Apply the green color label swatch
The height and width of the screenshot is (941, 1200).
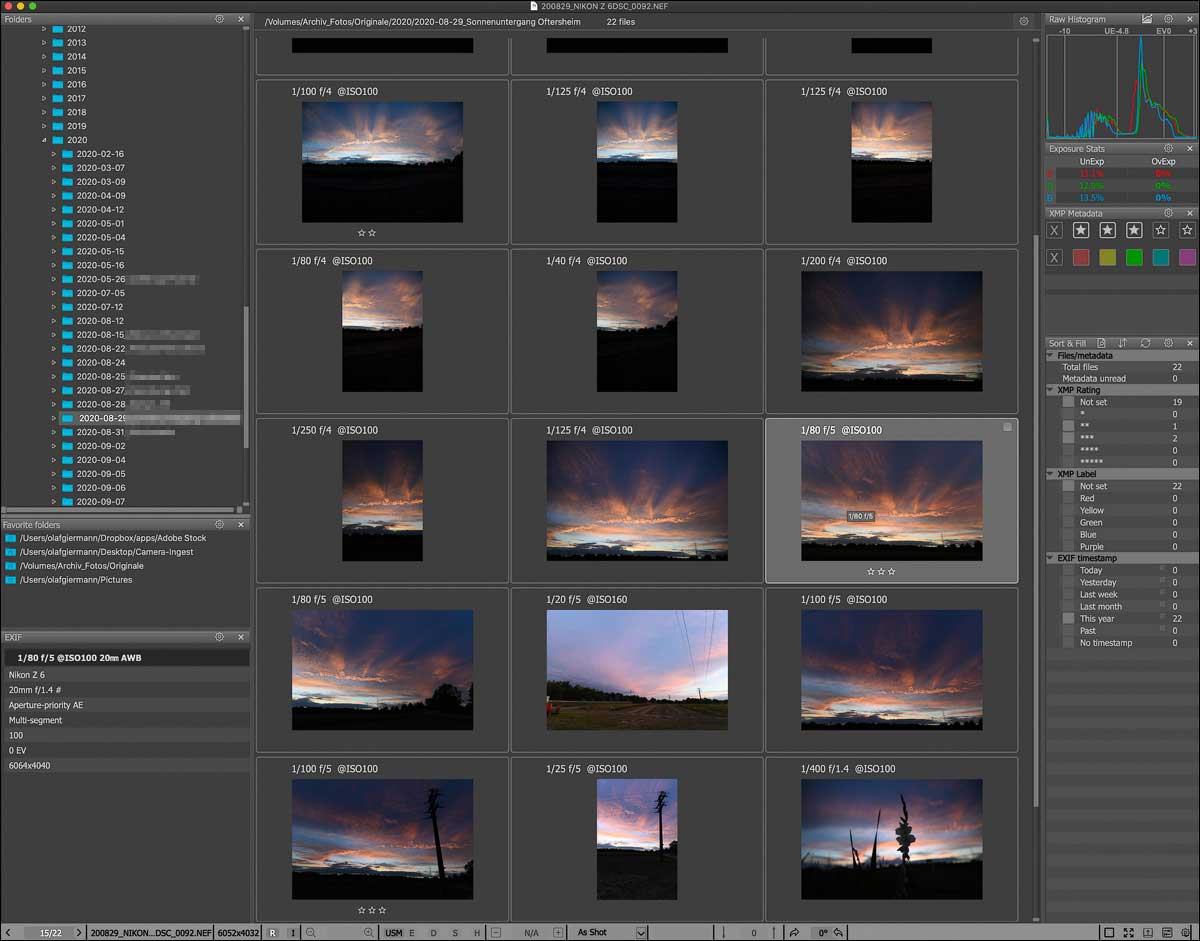(1134, 258)
